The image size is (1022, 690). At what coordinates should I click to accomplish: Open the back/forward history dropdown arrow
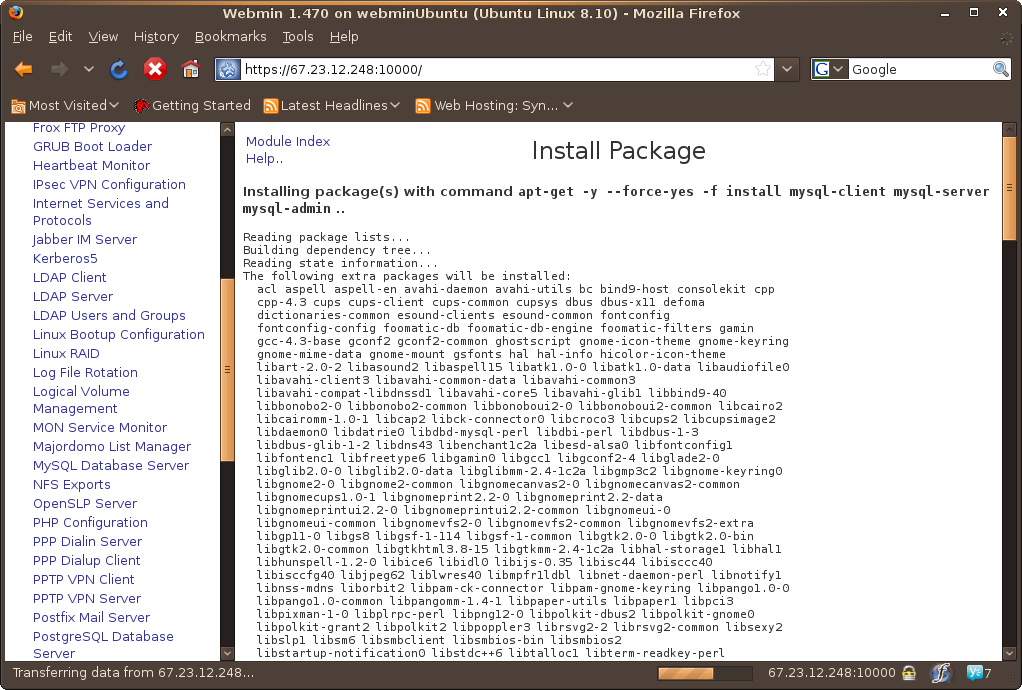(89, 69)
